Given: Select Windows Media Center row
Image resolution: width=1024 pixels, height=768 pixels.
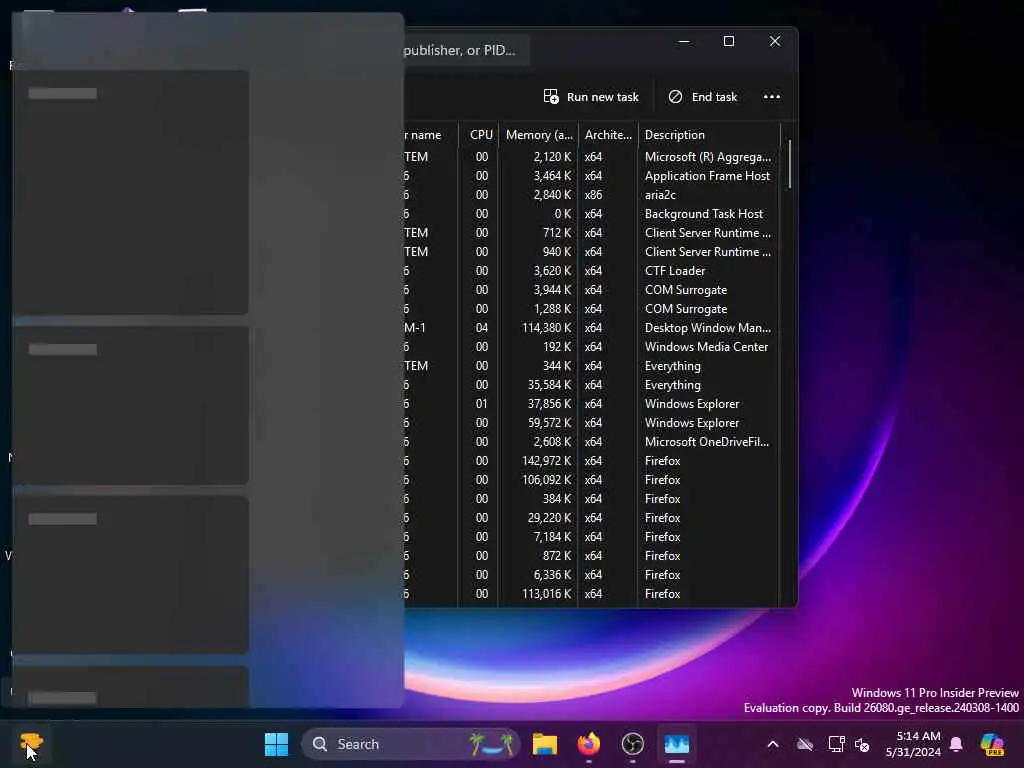Looking at the screenshot, I should (593, 347).
